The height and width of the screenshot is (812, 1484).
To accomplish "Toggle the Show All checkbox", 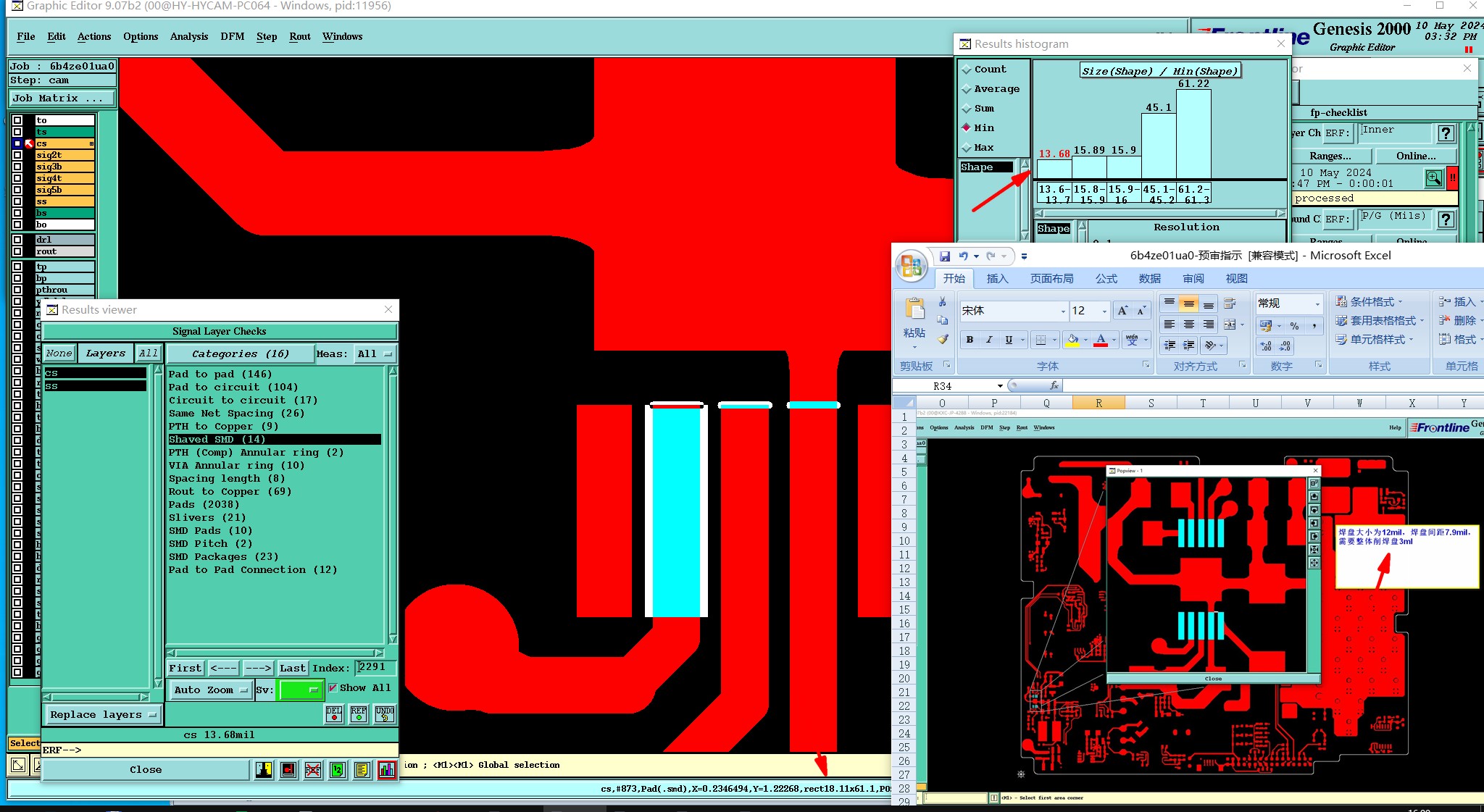I will point(333,687).
